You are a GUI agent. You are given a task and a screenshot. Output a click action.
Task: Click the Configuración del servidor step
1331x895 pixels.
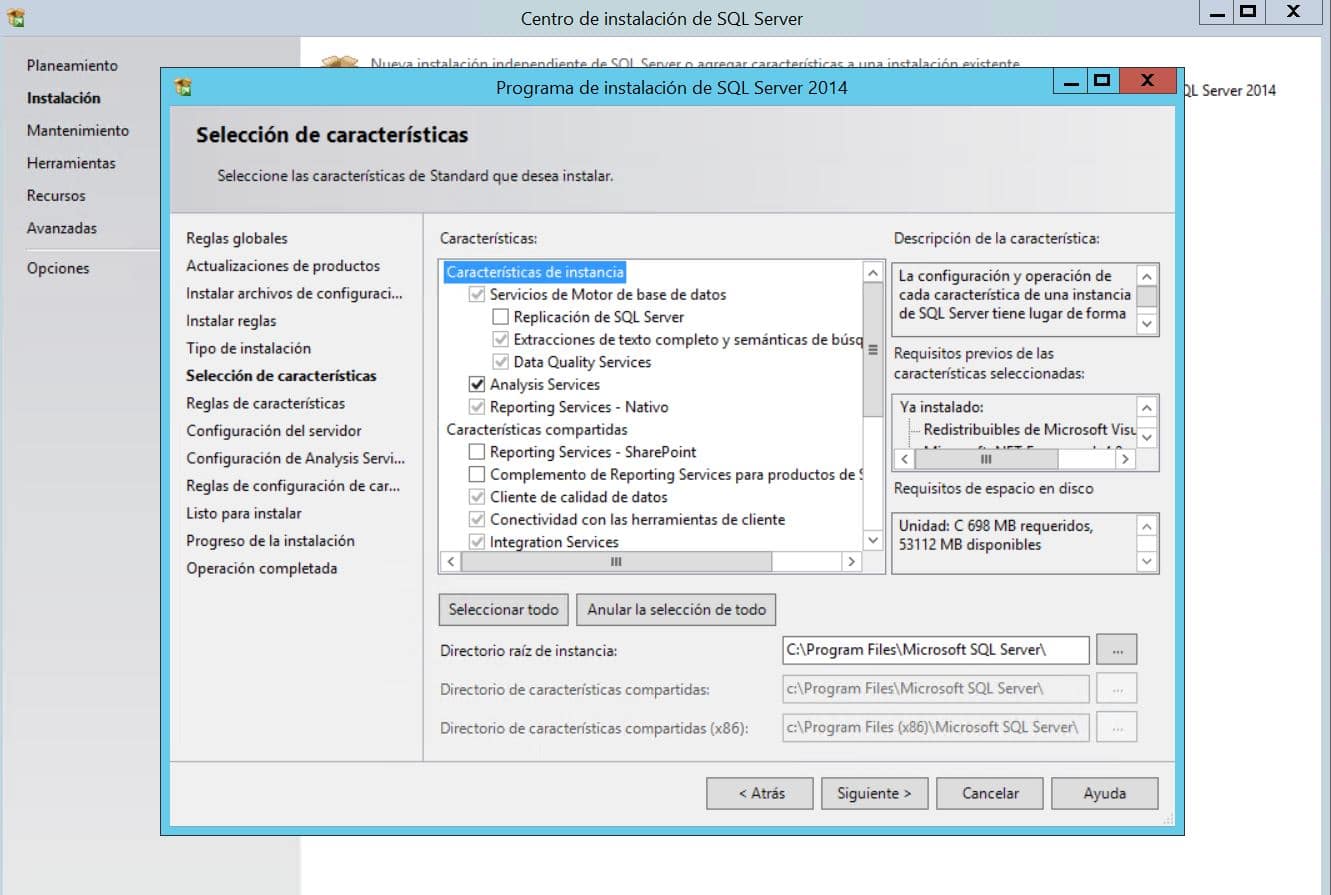tap(274, 431)
